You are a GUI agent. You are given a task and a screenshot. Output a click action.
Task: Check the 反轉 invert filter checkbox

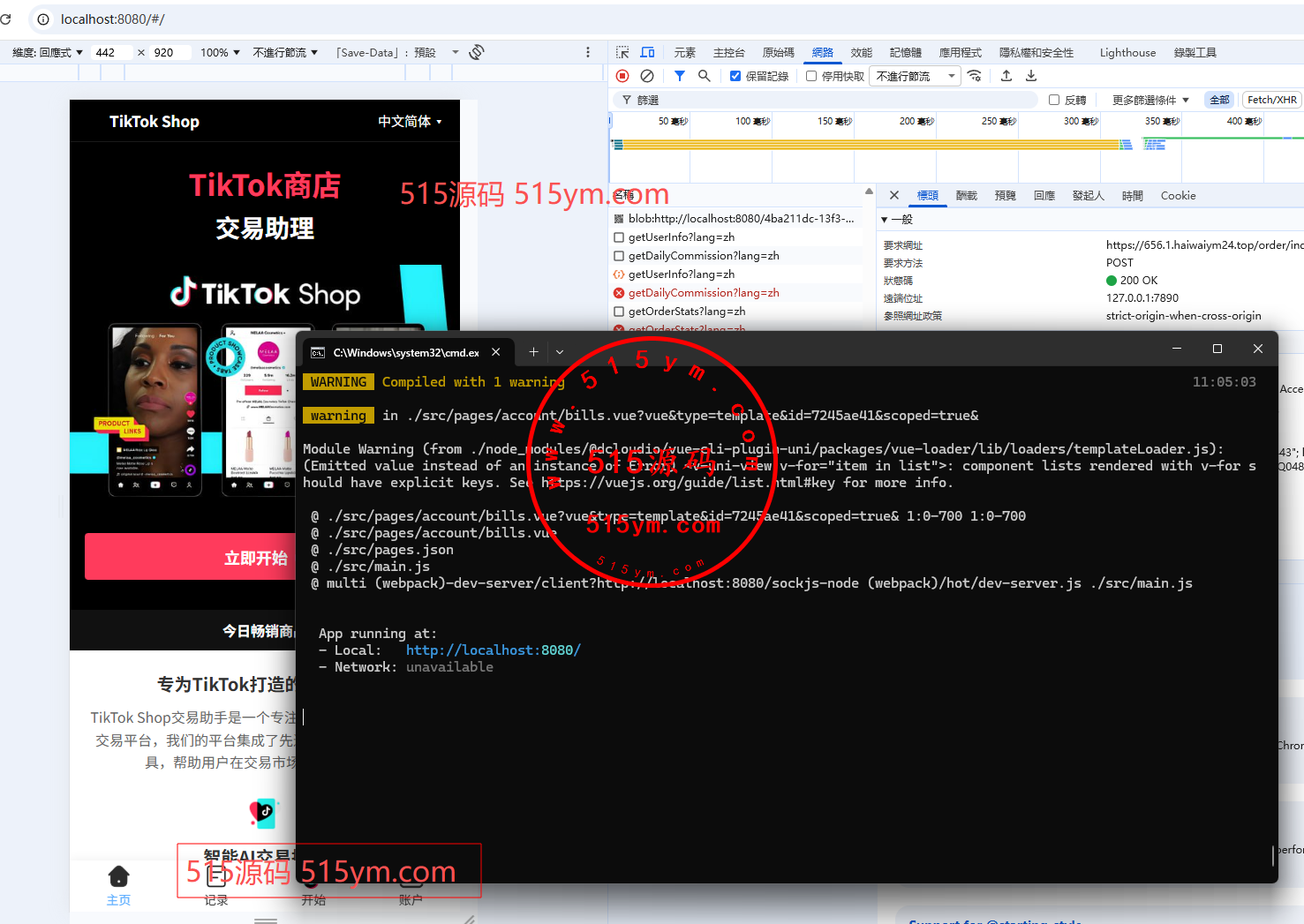tap(1054, 100)
